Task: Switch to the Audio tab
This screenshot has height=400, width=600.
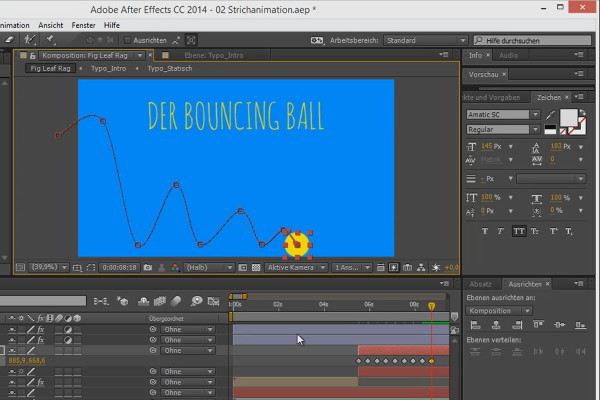Action: coord(508,56)
